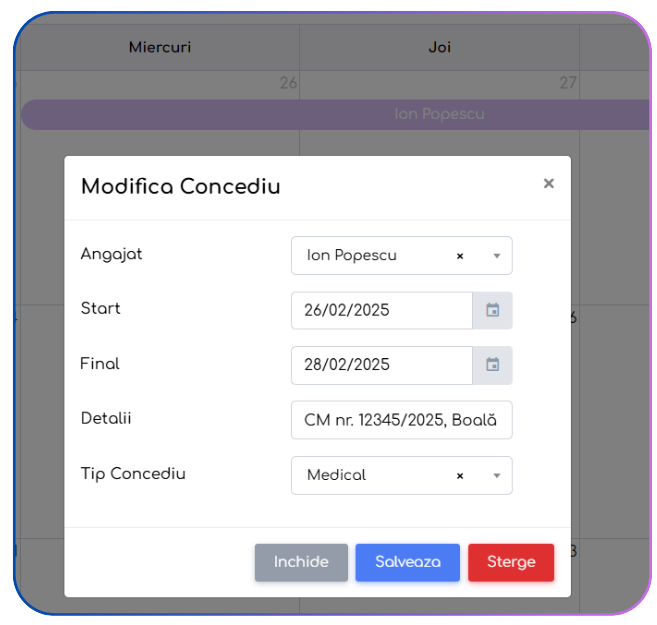Close the Modifica Concediu dialog with X
This screenshot has height=625, width=657.
point(548,183)
